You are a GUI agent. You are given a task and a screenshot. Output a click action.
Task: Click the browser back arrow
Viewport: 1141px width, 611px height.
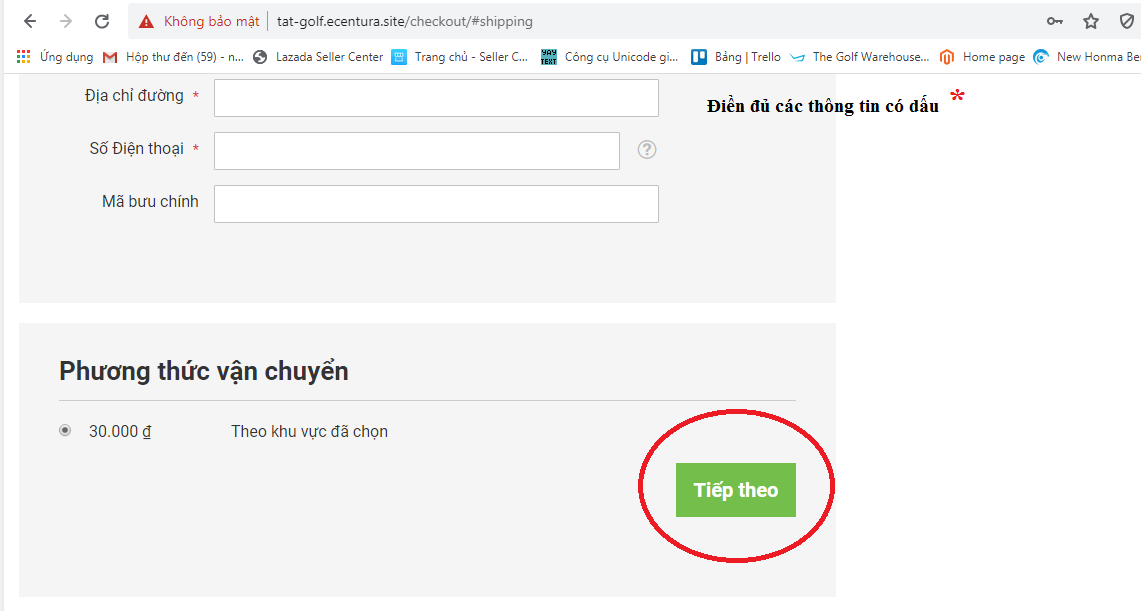30,21
